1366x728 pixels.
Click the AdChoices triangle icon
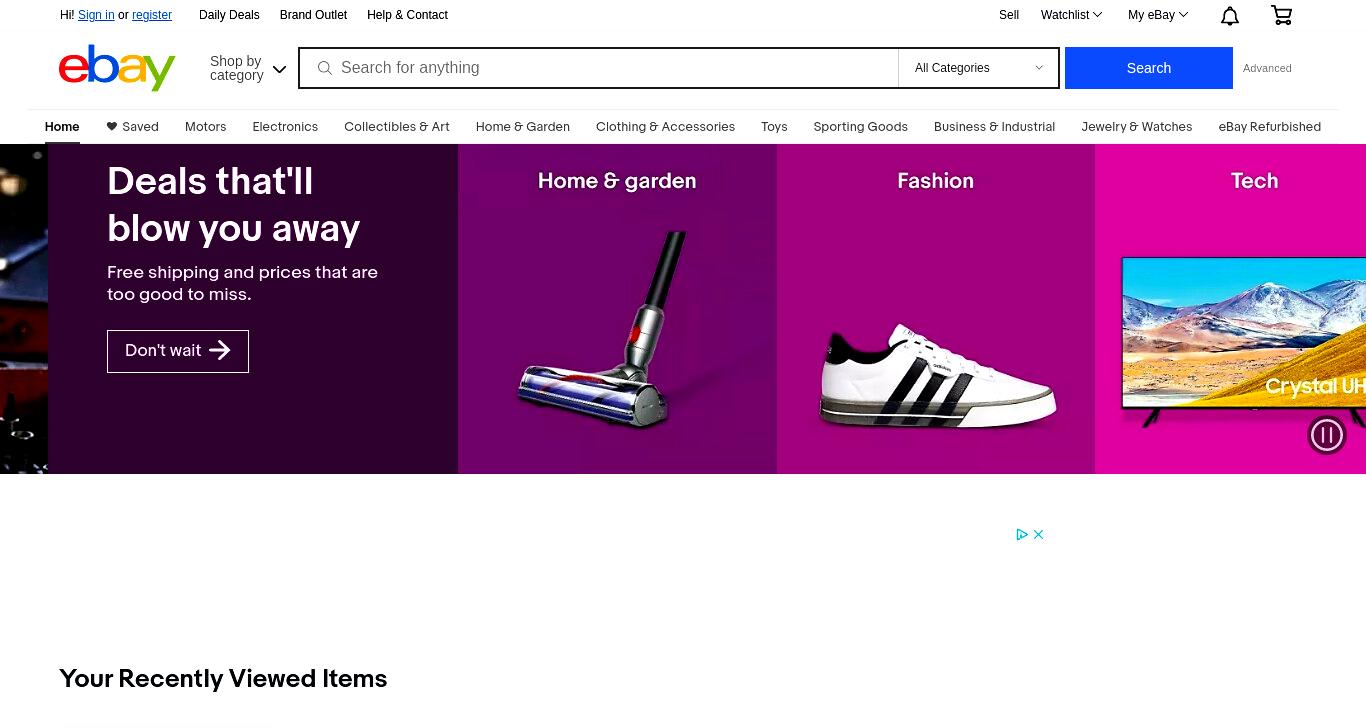click(1022, 534)
